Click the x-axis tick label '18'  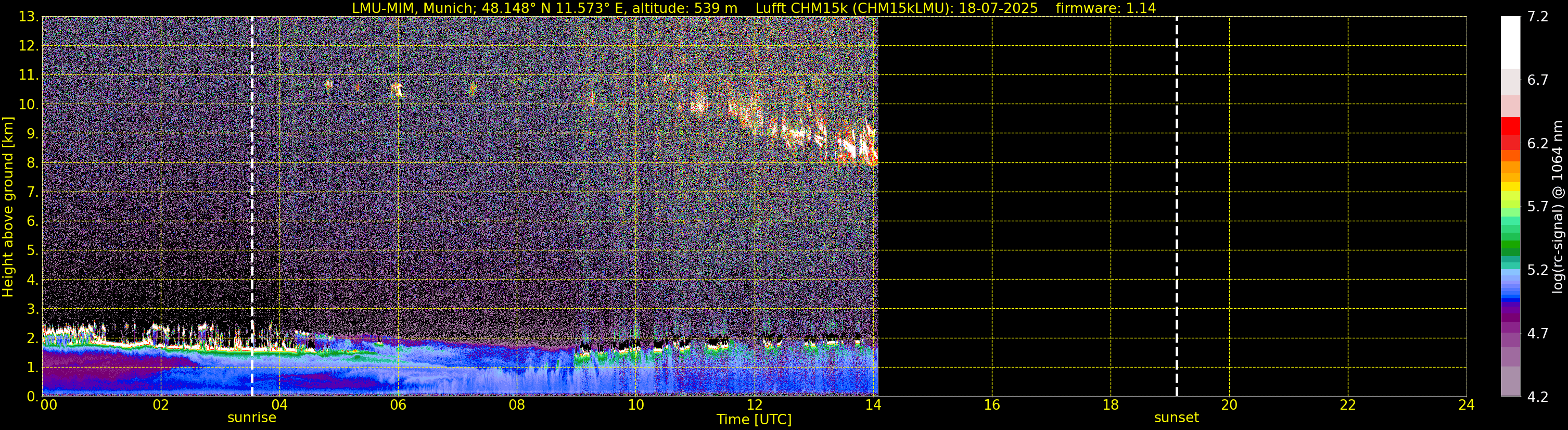[x=1111, y=405]
